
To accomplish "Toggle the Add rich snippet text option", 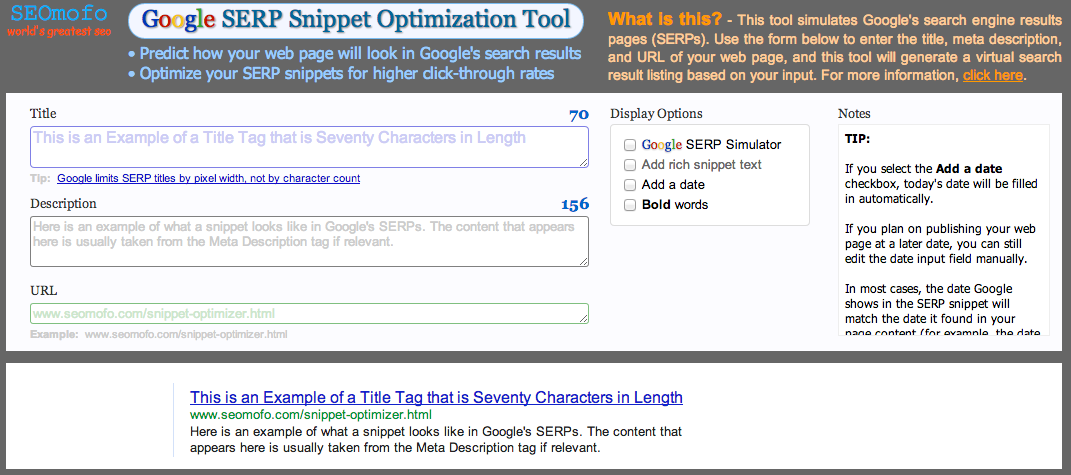I will [630, 165].
